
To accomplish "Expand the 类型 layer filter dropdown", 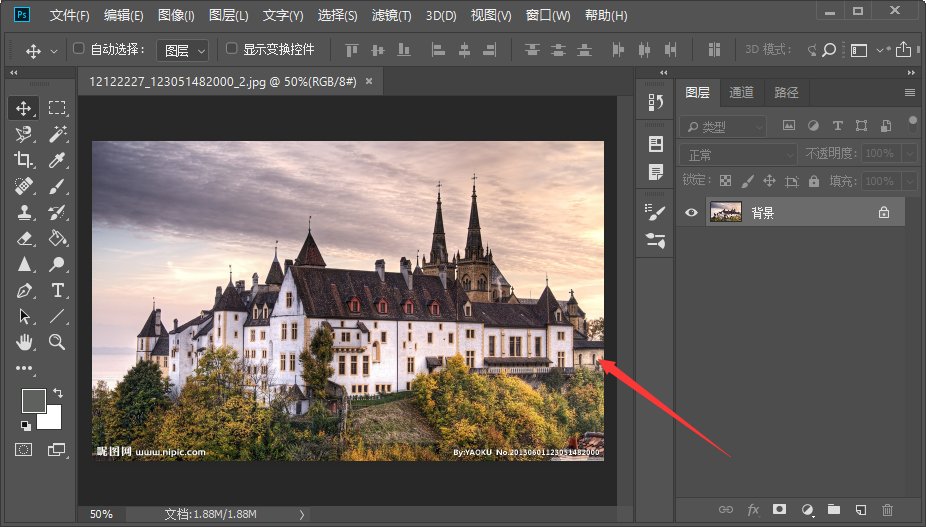I will pos(724,127).
